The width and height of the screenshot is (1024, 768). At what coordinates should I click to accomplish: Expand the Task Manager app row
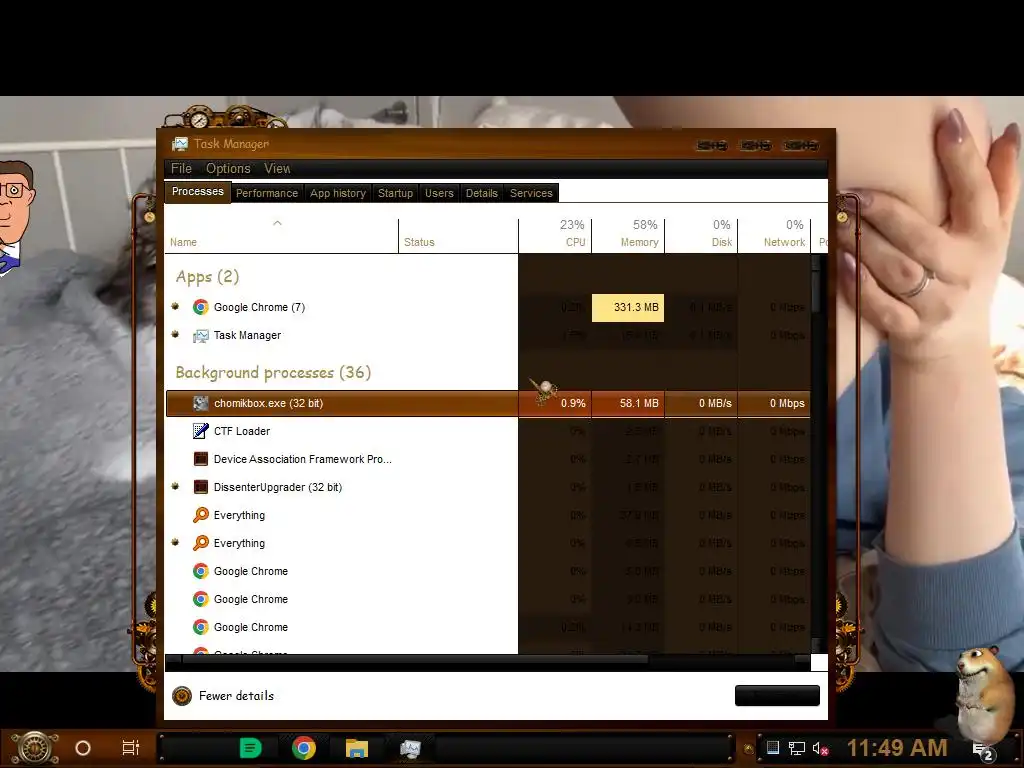(x=175, y=334)
